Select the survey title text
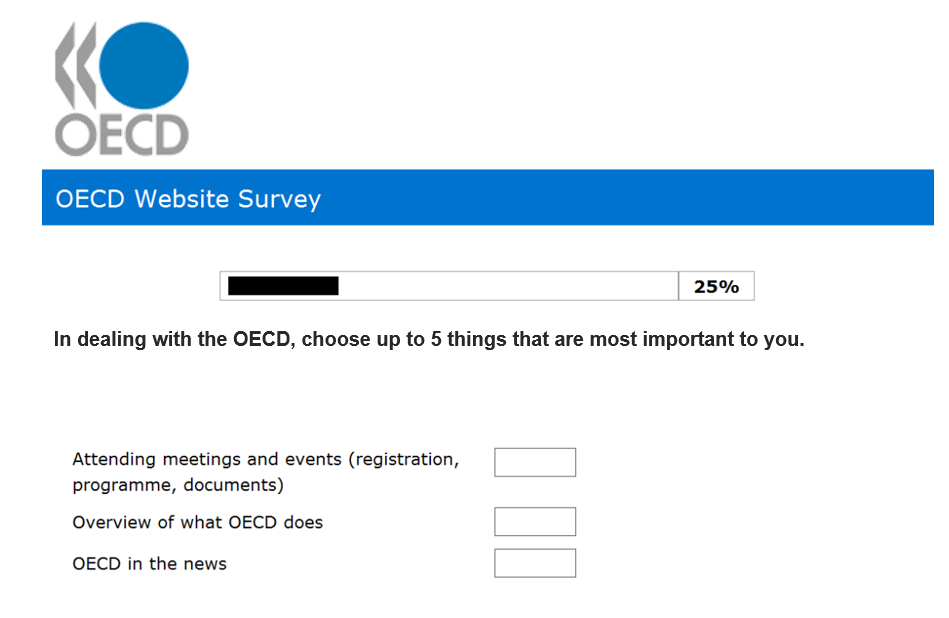The height and width of the screenshot is (618, 949). [x=187, y=199]
